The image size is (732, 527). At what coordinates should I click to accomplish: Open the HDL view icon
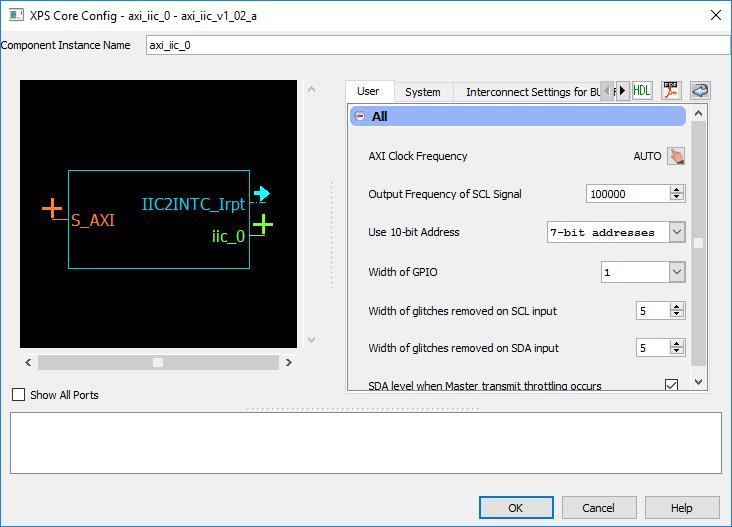click(x=641, y=90)
